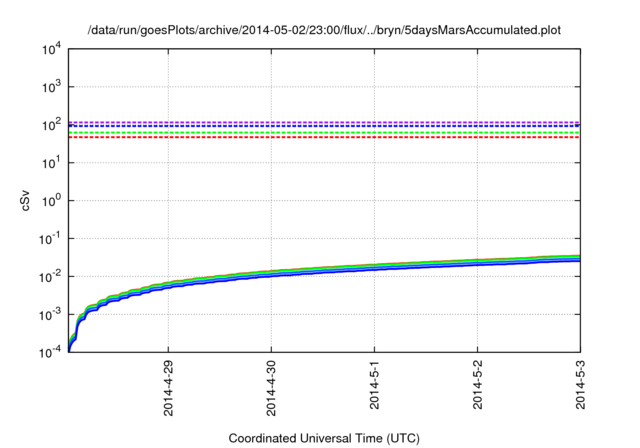Click the 10^-2 y-axis tick label
This screenshot has height=448, width=640.
[x=49, y=277]
